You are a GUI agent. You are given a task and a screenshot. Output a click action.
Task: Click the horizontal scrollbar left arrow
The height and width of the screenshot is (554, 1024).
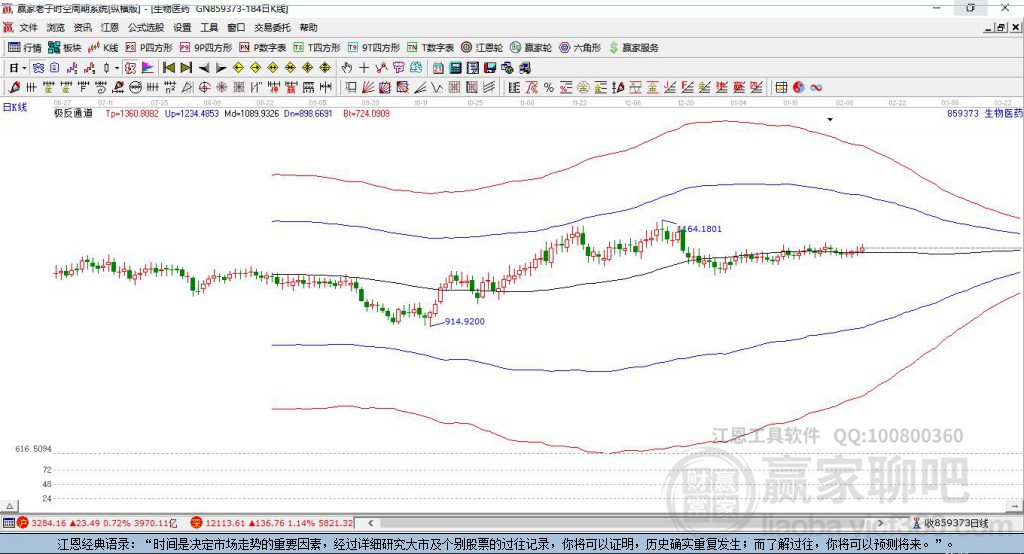(370, 523)
